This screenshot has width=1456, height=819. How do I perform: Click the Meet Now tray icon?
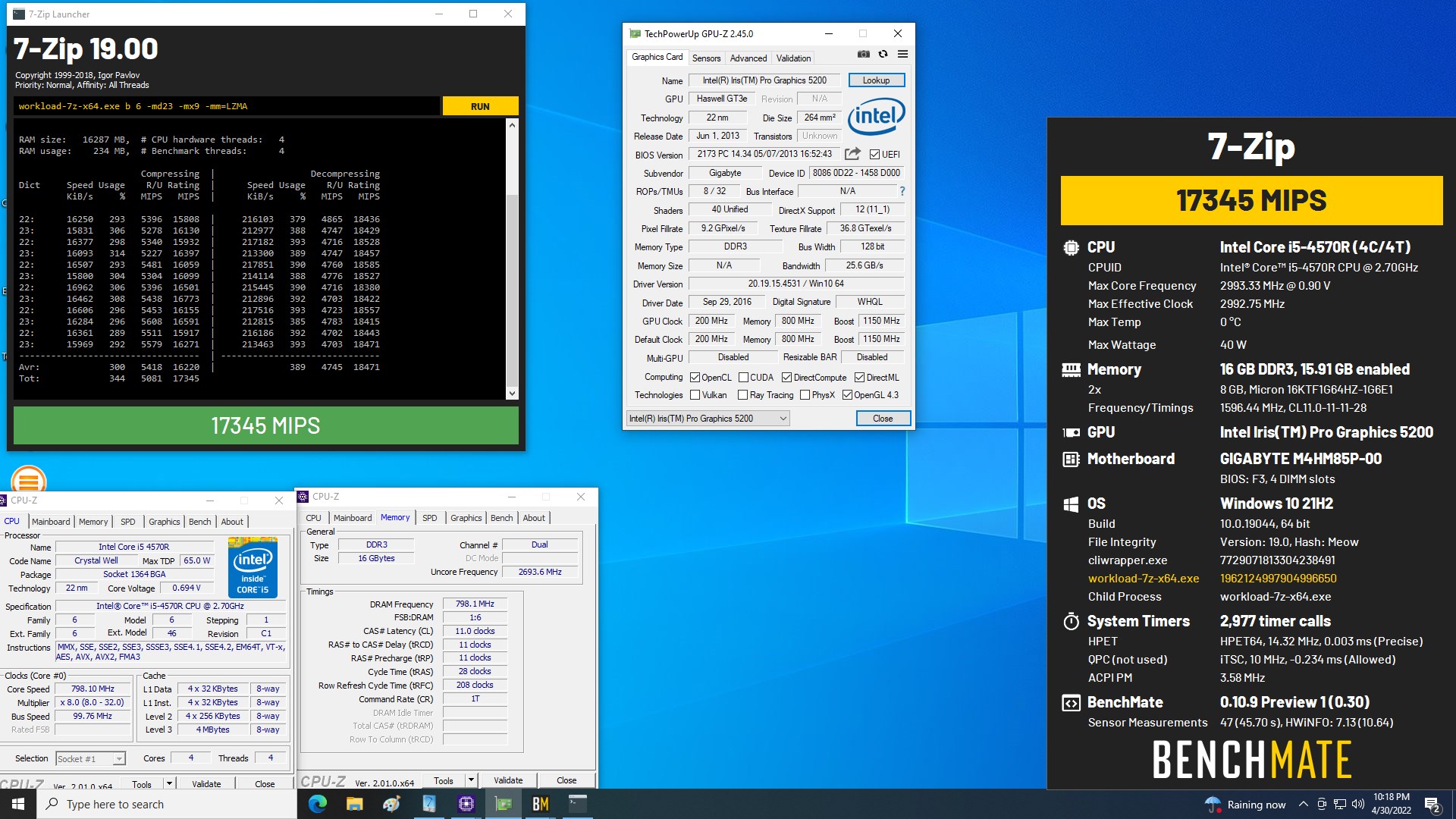coord(1322,805)
